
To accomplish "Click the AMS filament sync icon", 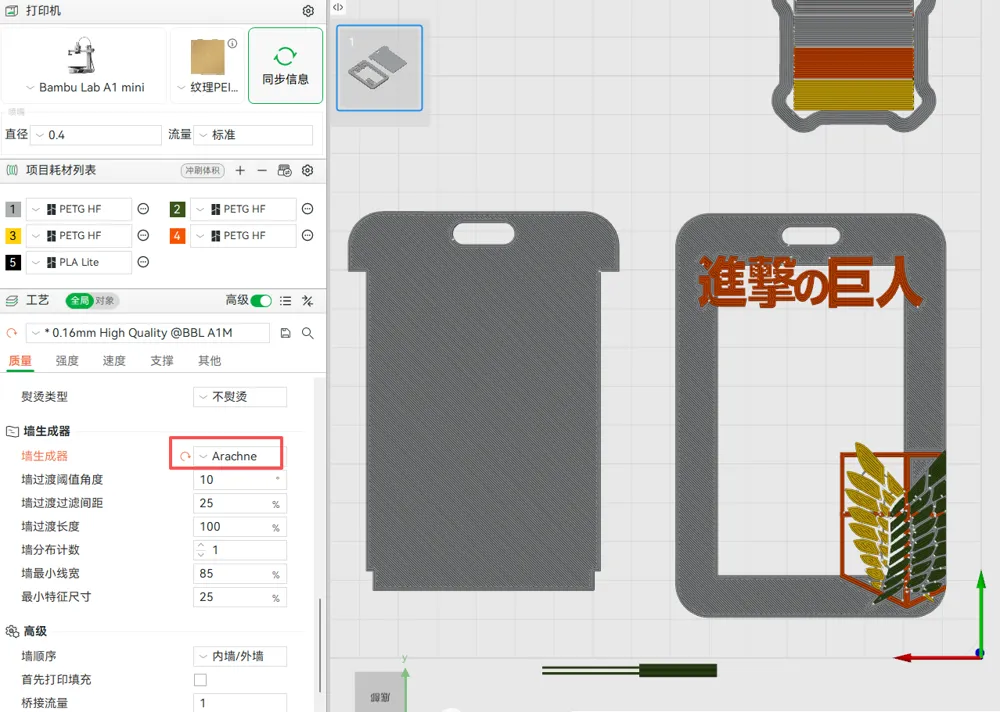I will coord(284,170).
